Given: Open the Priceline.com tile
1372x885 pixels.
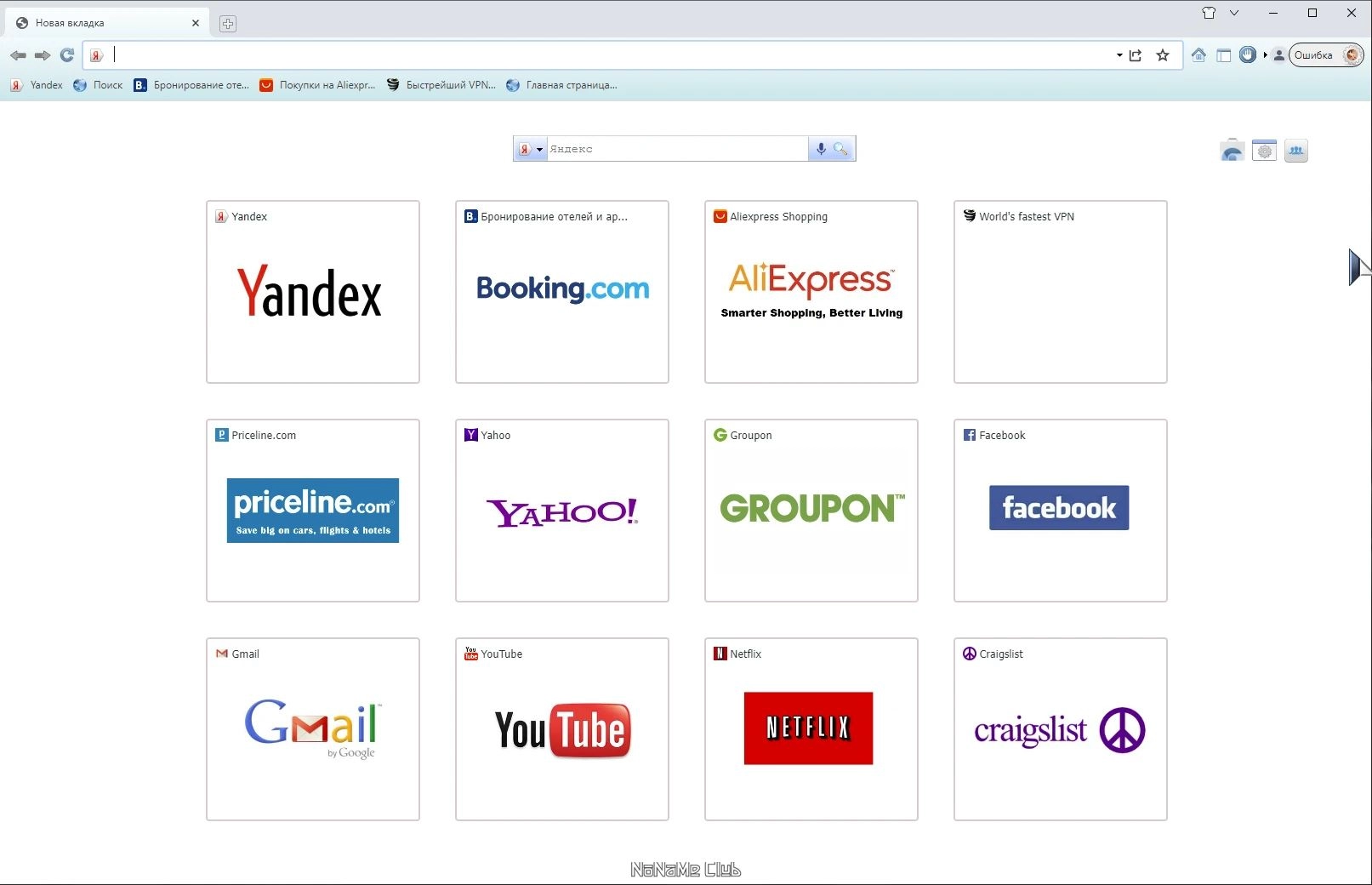Looking at the screenshot, I should tap(313, 511).
